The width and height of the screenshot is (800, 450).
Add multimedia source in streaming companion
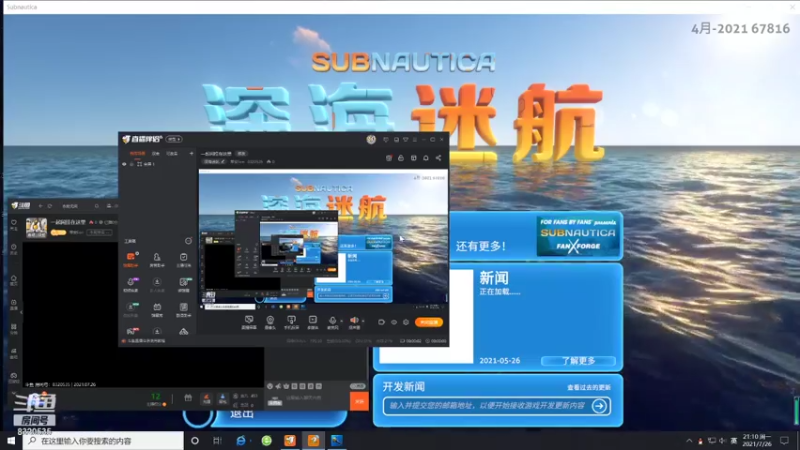click(313, 320)
